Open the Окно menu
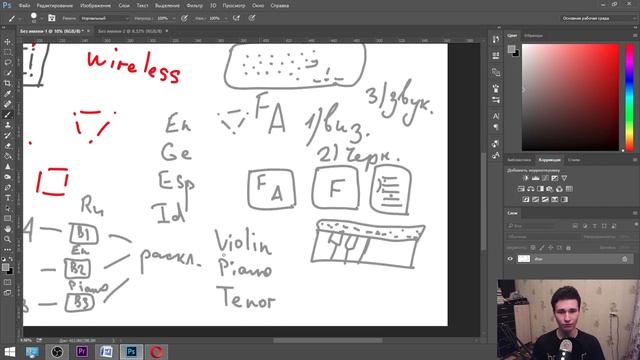This screenshot has width=640, height=360. [x=258, y=6]
